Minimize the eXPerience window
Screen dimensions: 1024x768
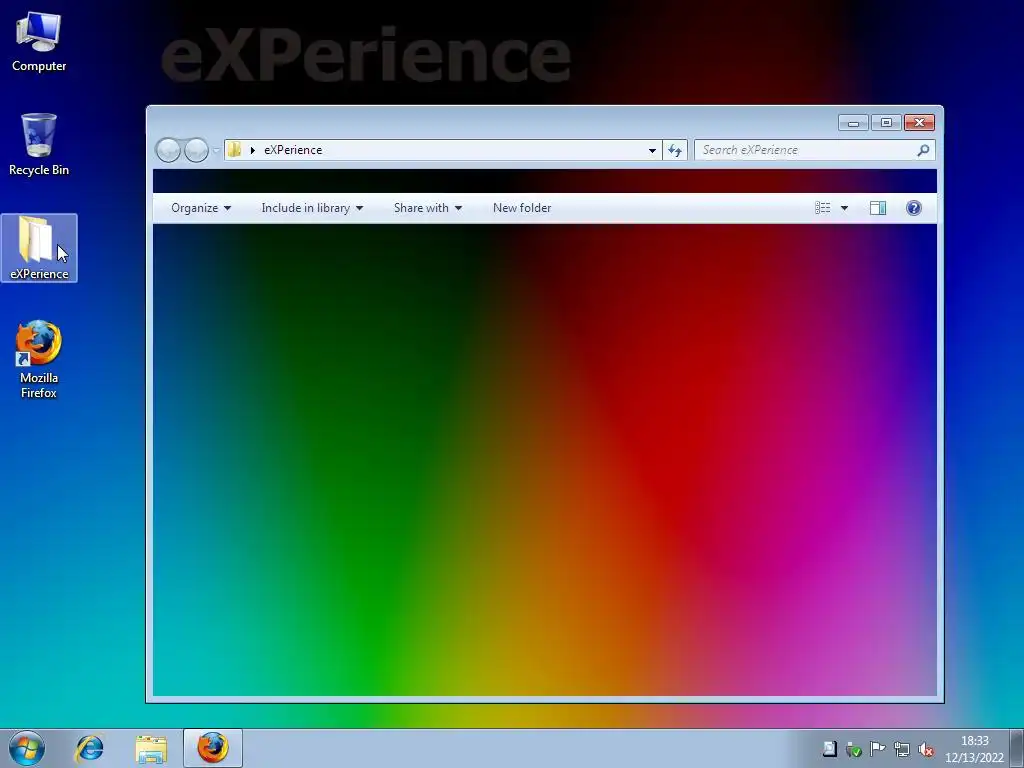[853, 123]
